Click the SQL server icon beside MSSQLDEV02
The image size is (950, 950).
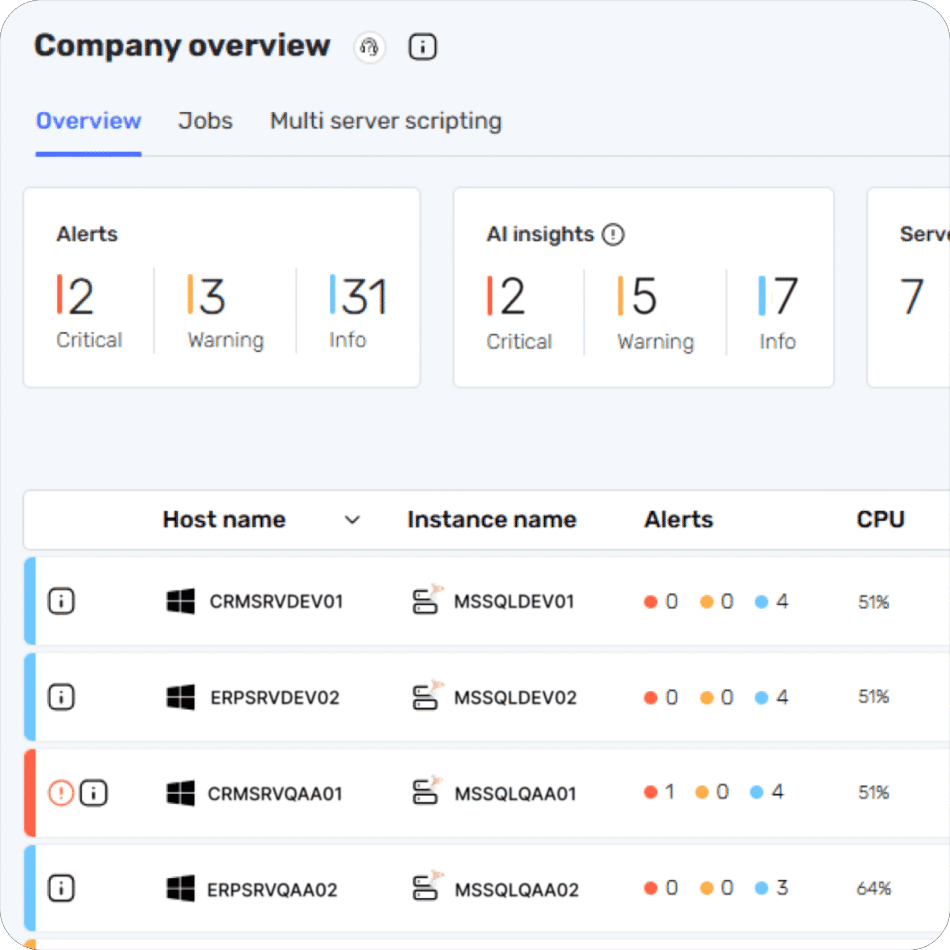coord(427,695)
